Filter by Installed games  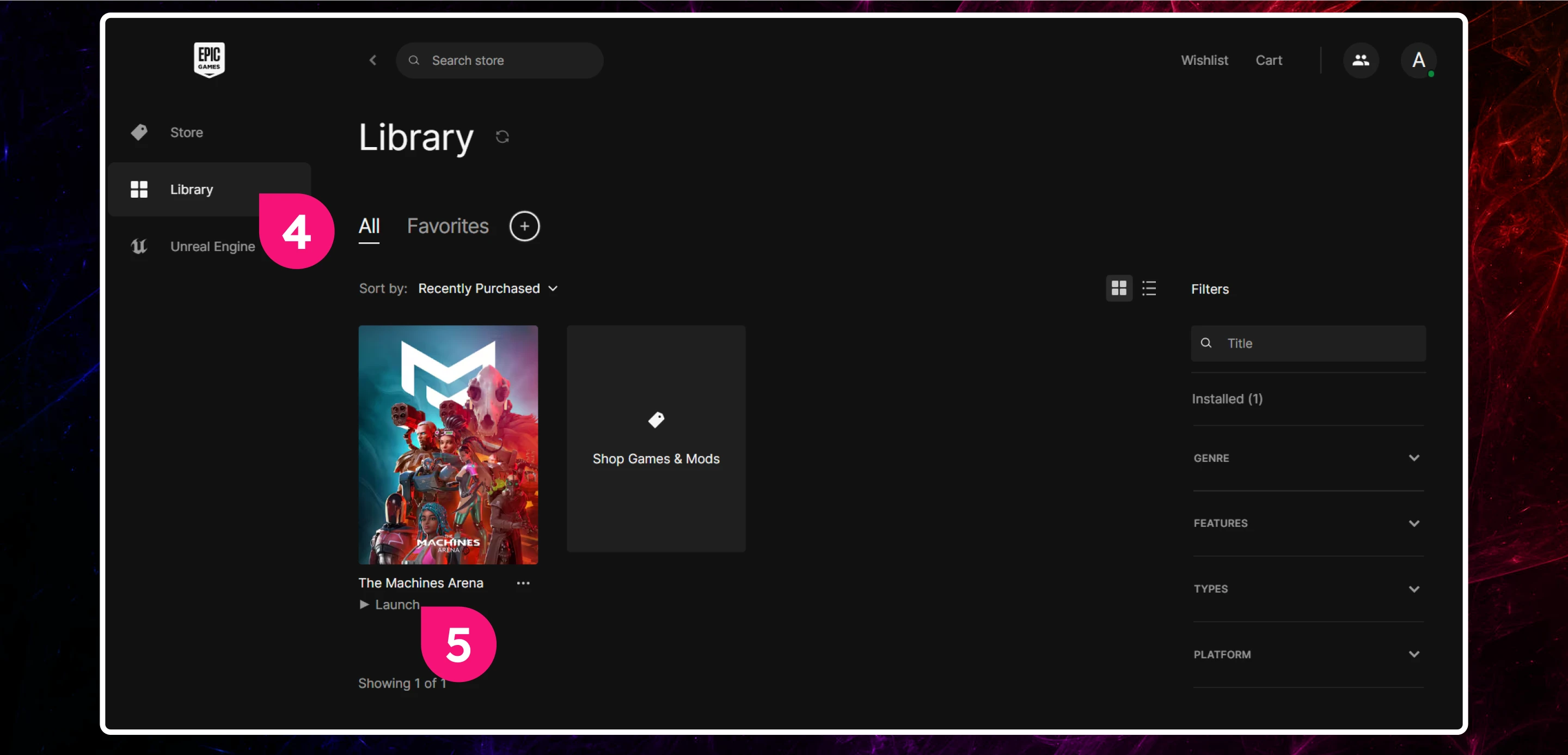1227,399
